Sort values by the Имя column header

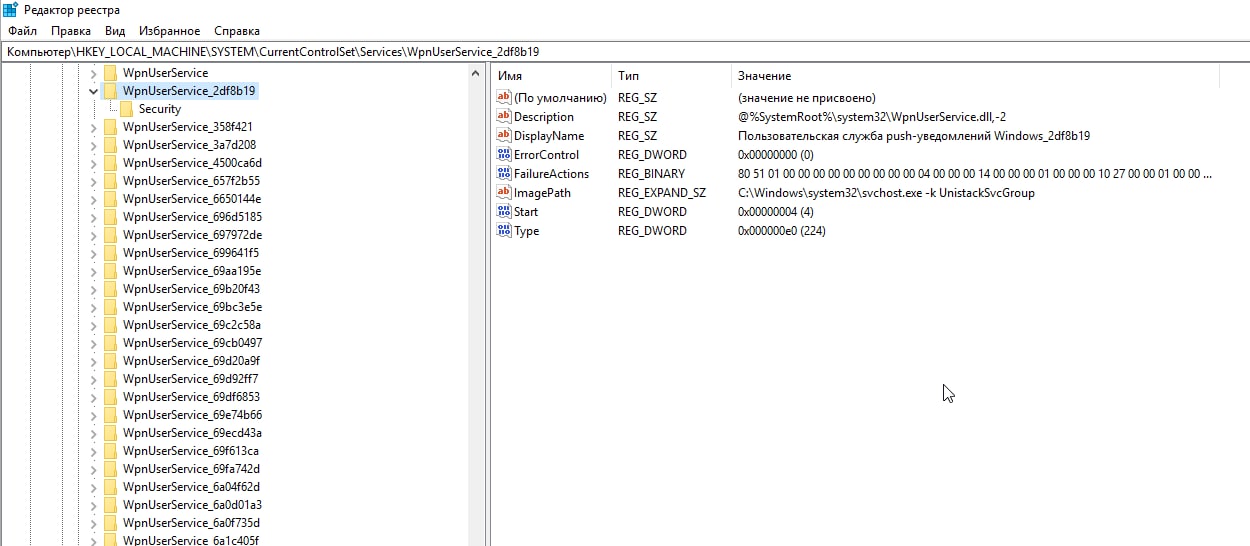pos(552,76)
